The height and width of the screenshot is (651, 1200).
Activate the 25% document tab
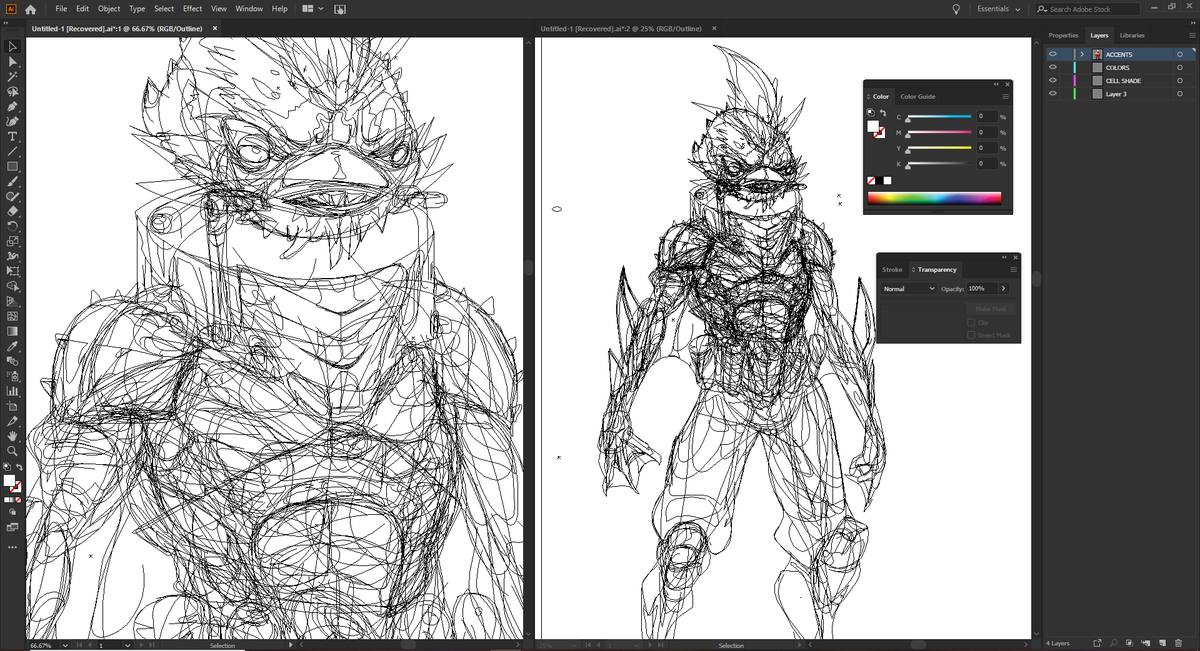pos(620,28)
